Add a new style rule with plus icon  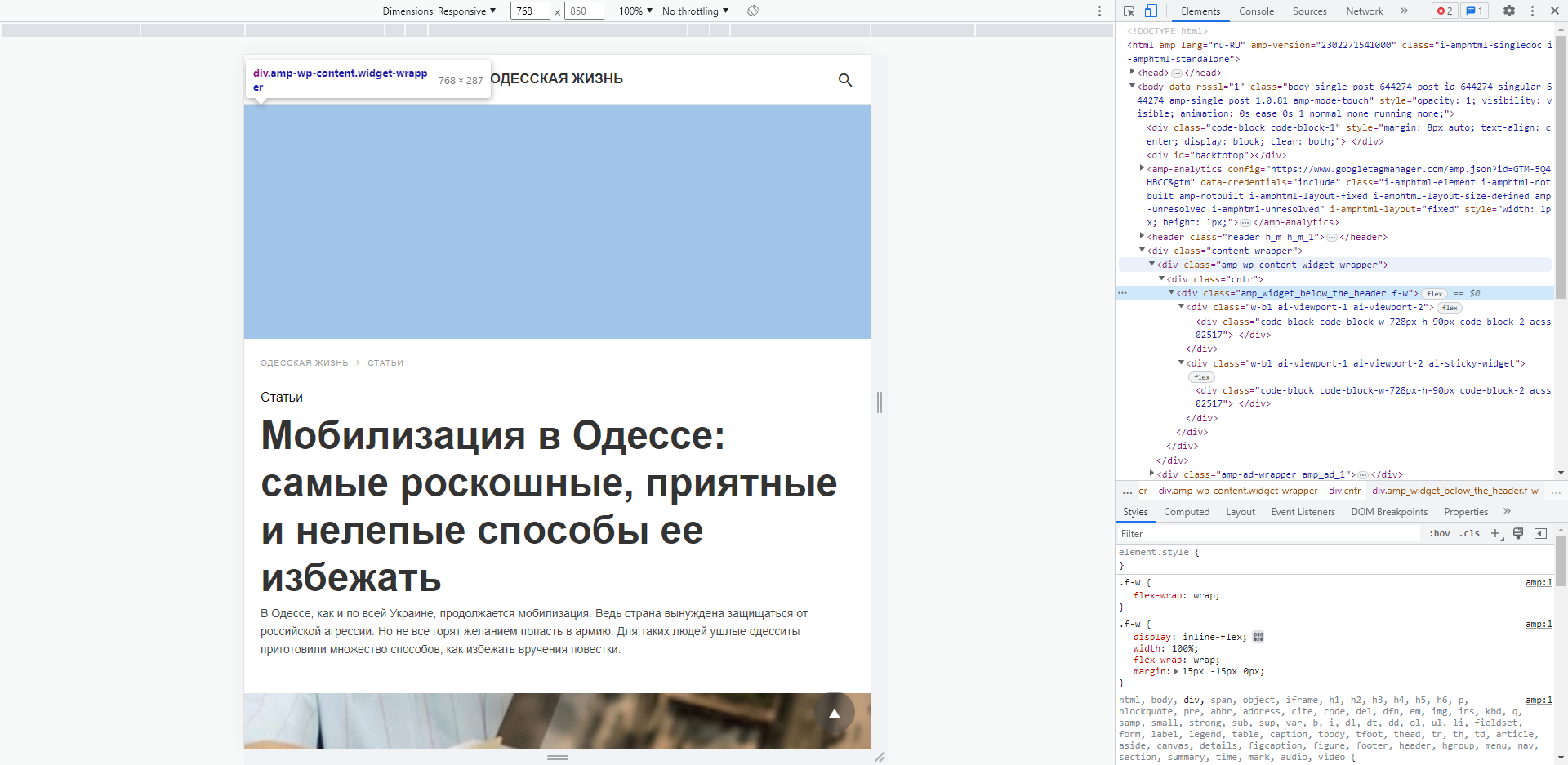[1496, 533]
